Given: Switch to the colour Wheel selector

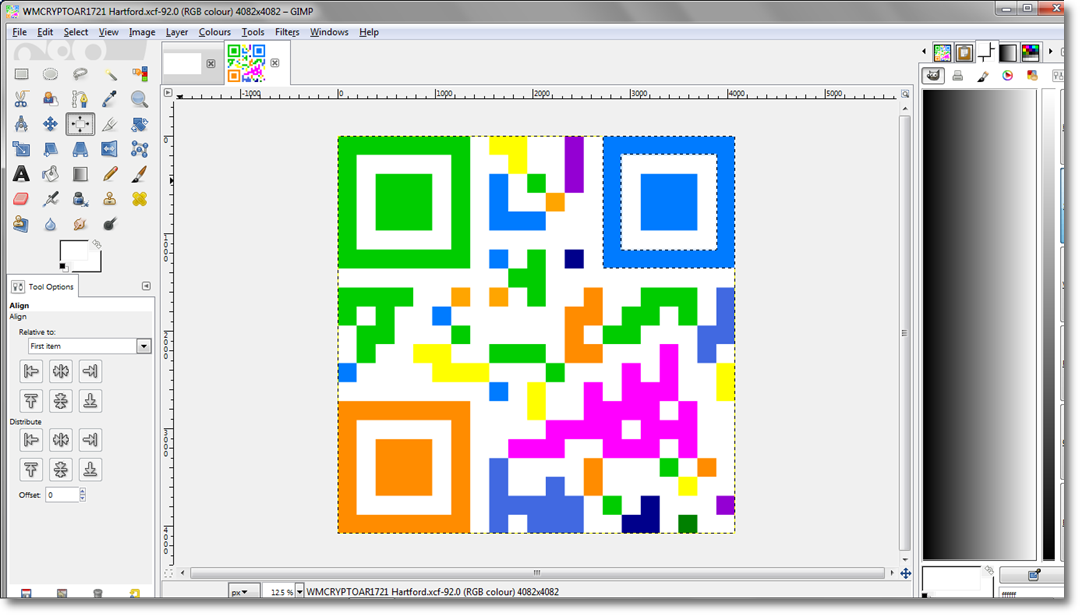Looking at the screenshot, I should tap(1008, 76).
